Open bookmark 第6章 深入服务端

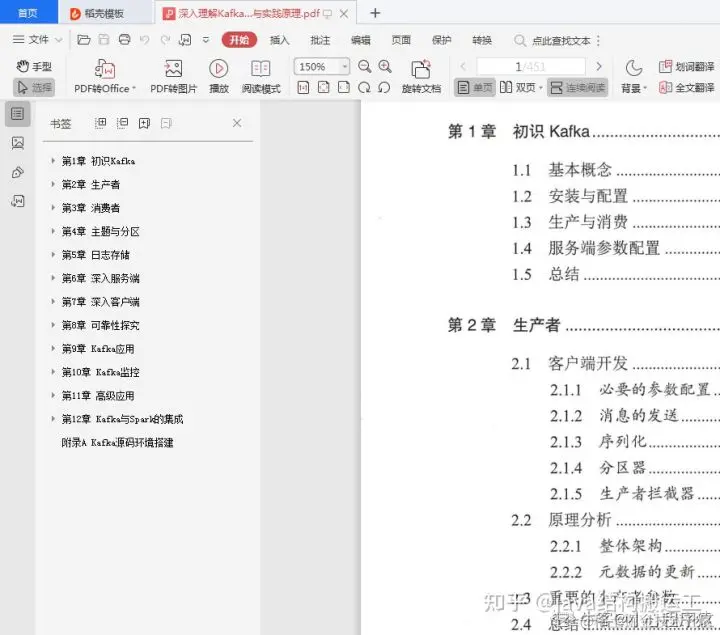coord(101,278)
